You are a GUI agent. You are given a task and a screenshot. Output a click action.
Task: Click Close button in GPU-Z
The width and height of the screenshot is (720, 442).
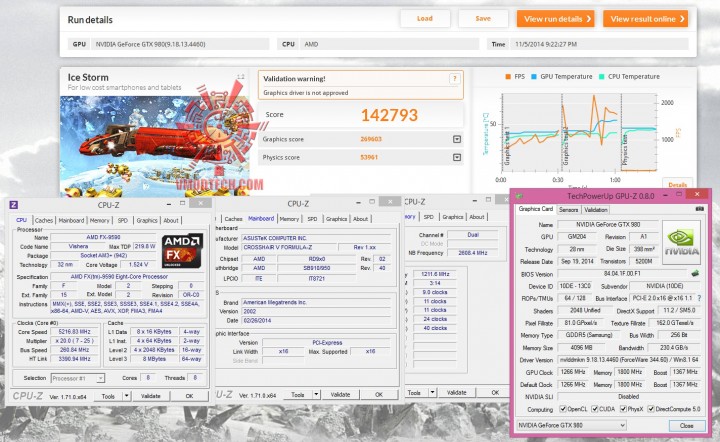686,425
